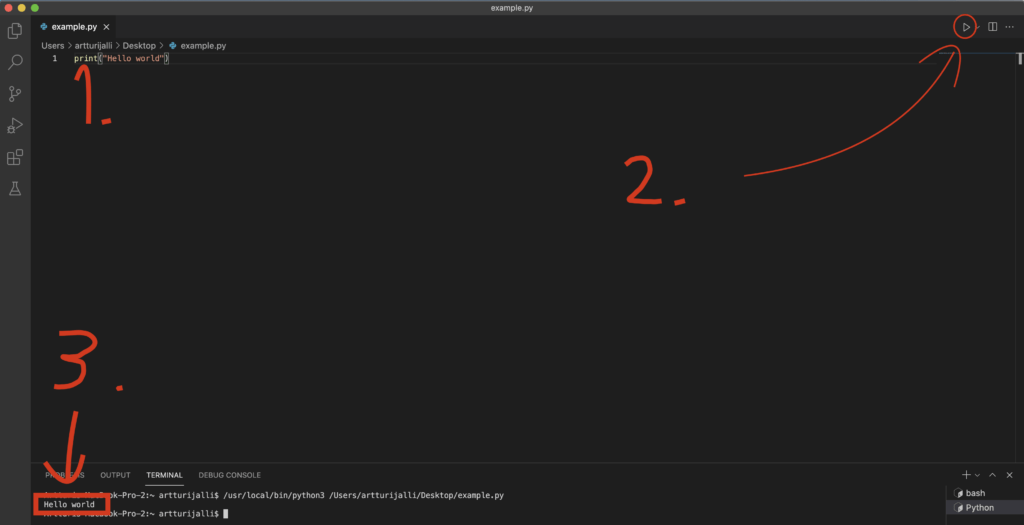This screenshot has height=525, width=1024.
Task: Click the print statement on line 1
Action: (x=121, y=58)
